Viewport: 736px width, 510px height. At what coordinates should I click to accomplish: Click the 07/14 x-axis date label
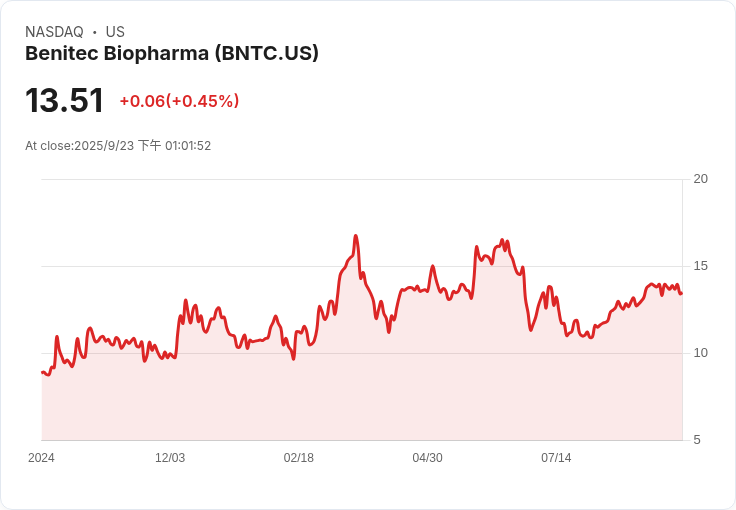(556, 458)
